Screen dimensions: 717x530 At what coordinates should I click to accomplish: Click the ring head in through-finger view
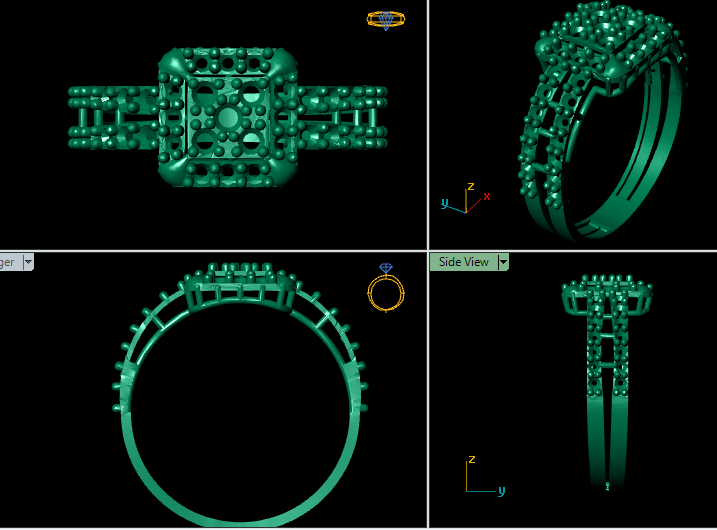[x=238, y=285]
